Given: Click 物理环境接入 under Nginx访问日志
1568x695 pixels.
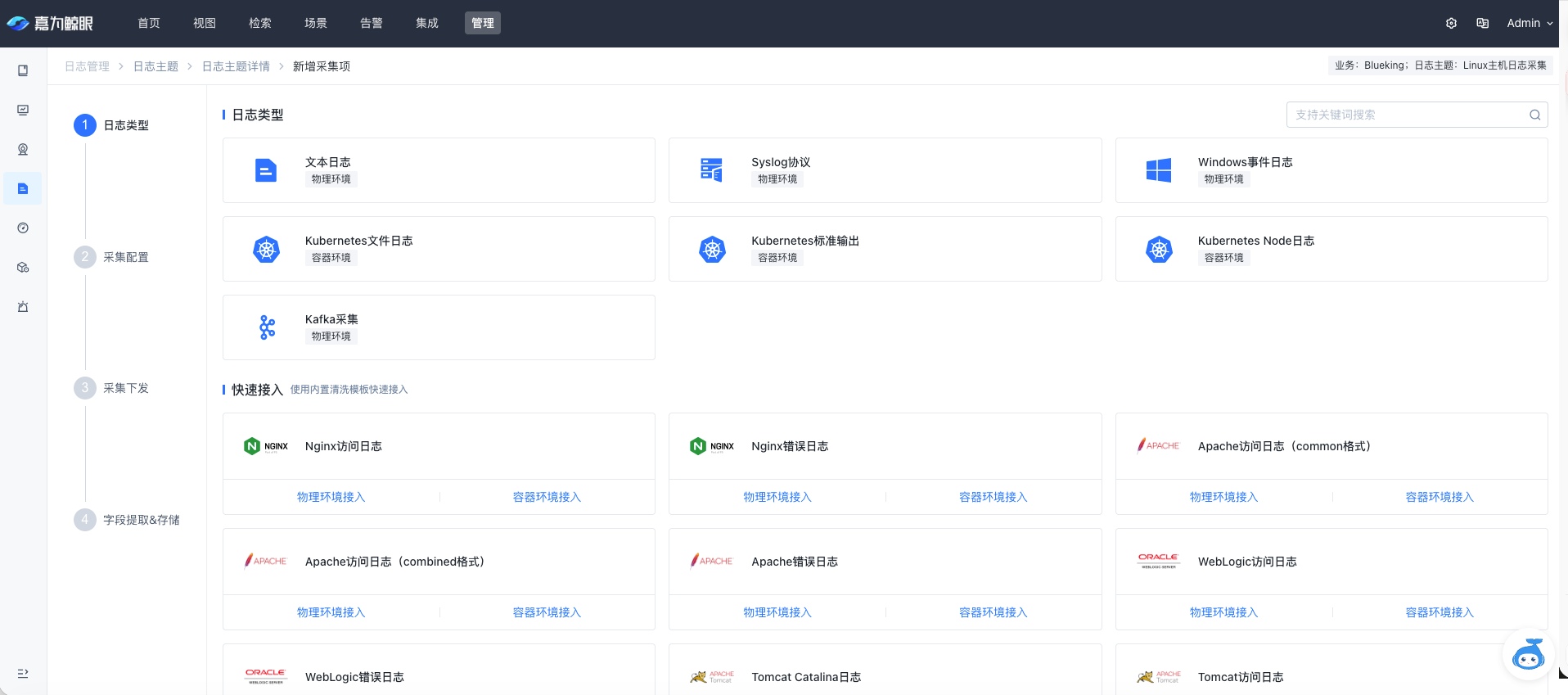Looking at the screenshot, I should (x=331, y=497).
